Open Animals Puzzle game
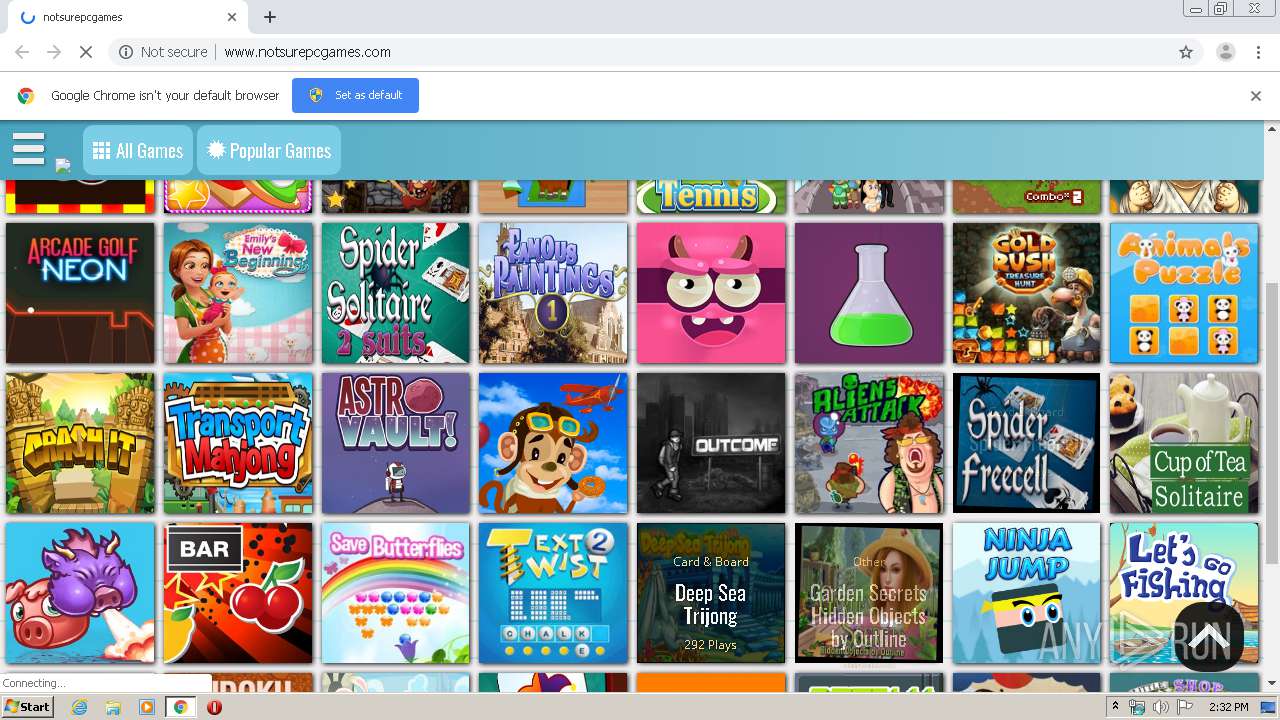This screenshot has height=720, width=1280. click(1184, 293)
